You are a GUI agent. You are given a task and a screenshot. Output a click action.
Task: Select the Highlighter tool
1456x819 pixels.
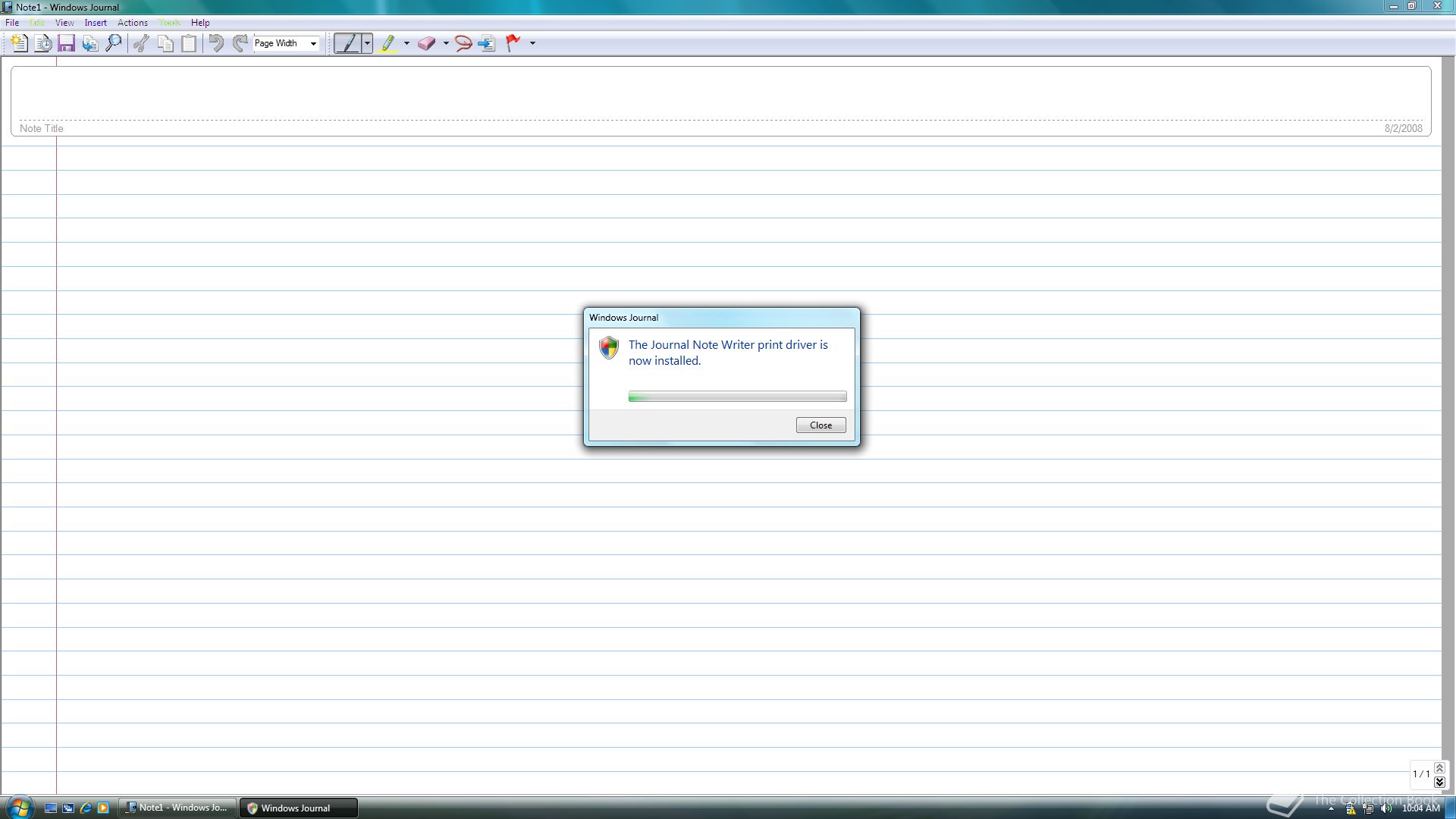pyautogui.click(x=388, y=43)
